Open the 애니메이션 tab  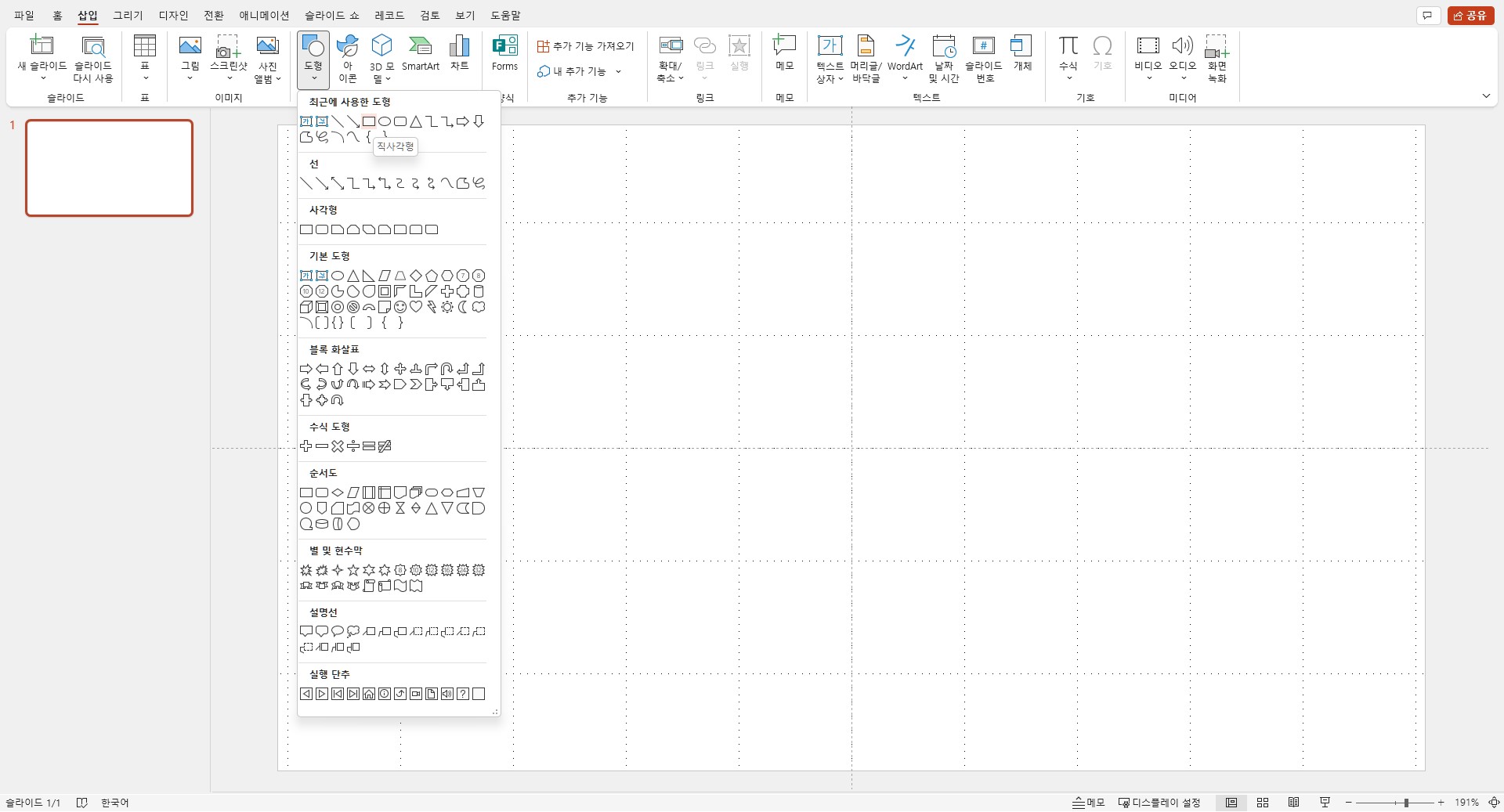click(x=264, y=15)
